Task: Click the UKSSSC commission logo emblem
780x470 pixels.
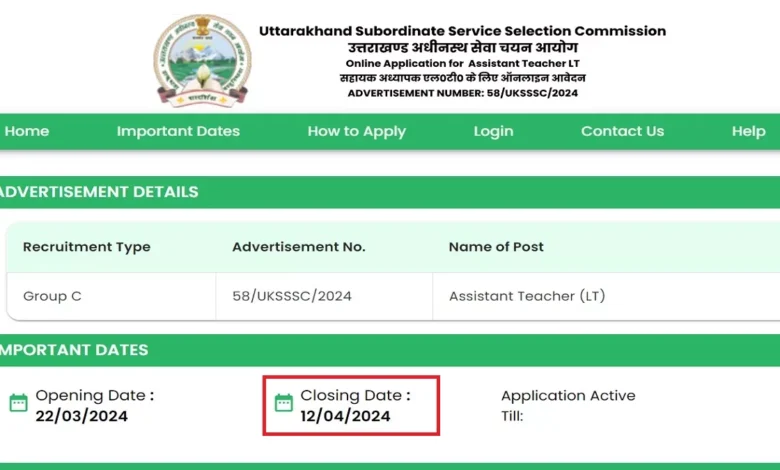Action: [202, 62]
